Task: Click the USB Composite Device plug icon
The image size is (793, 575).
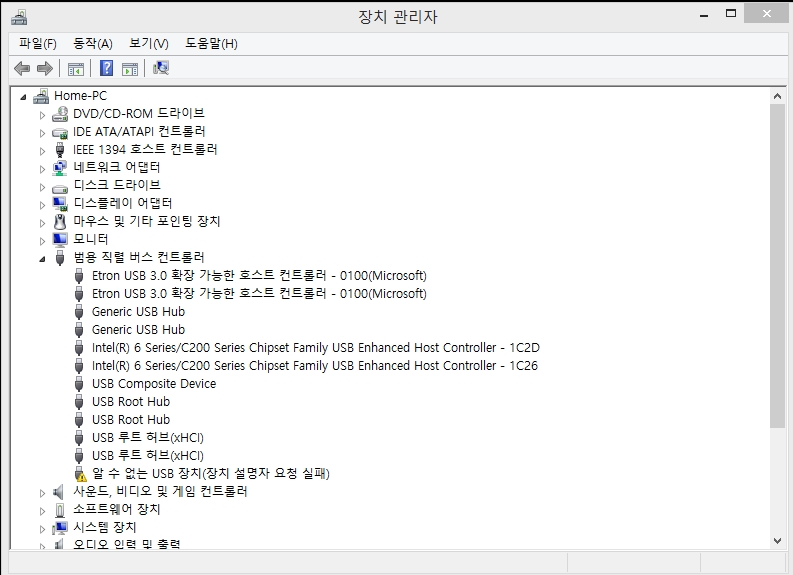Action: [79, 384]
